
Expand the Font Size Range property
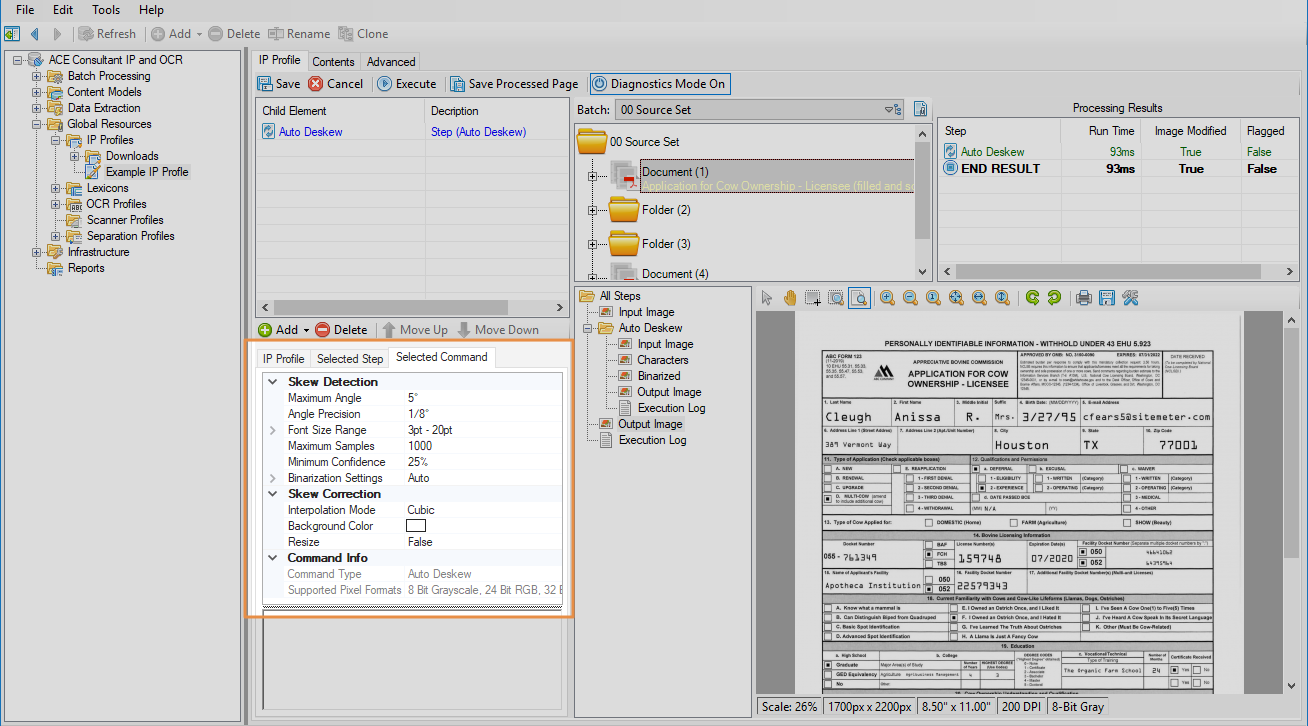tap(272, 430)
